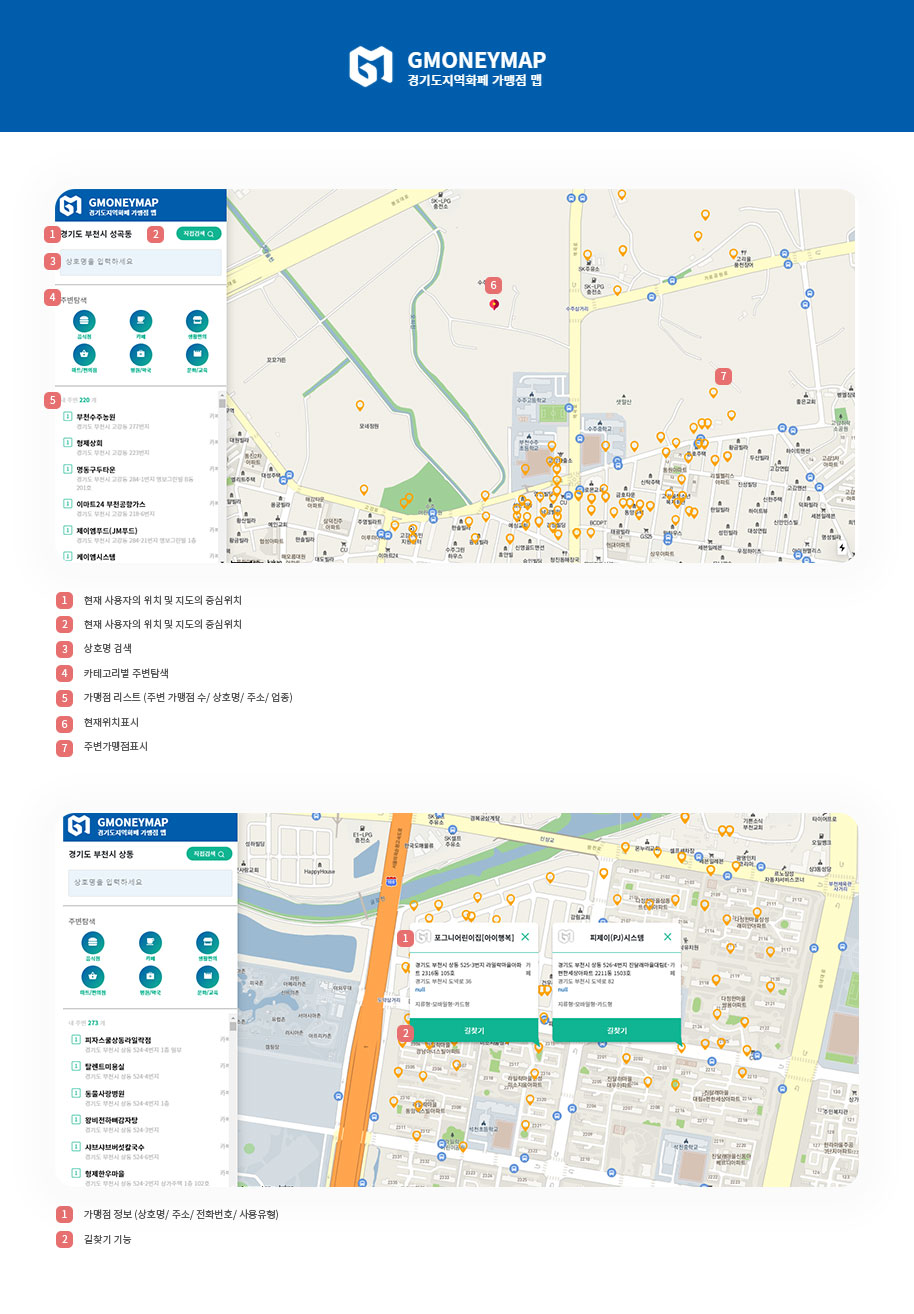Select 문화/교육 category icon in 상동 panel
This screenshot has height=1314, width=914.
click(x=207, y=976)
